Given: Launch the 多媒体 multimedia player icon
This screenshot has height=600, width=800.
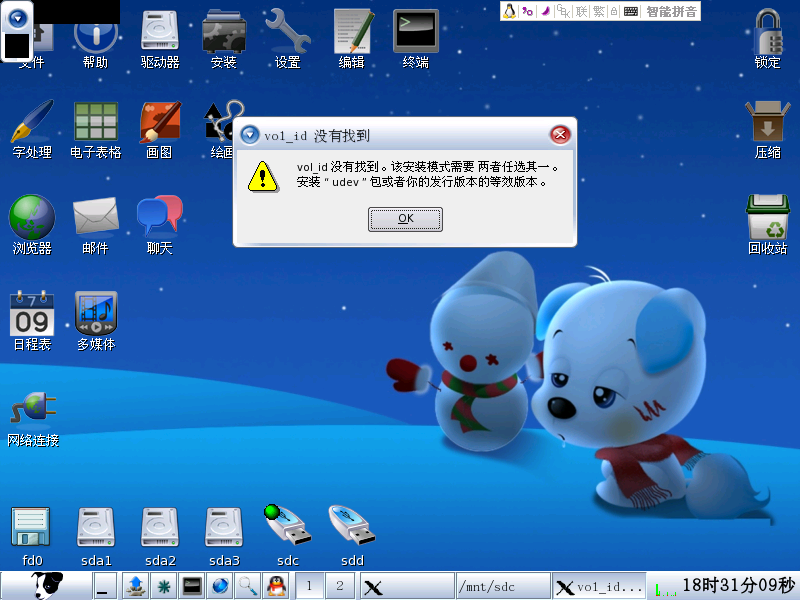Looking at the screenshot, I should pos(96,321).
